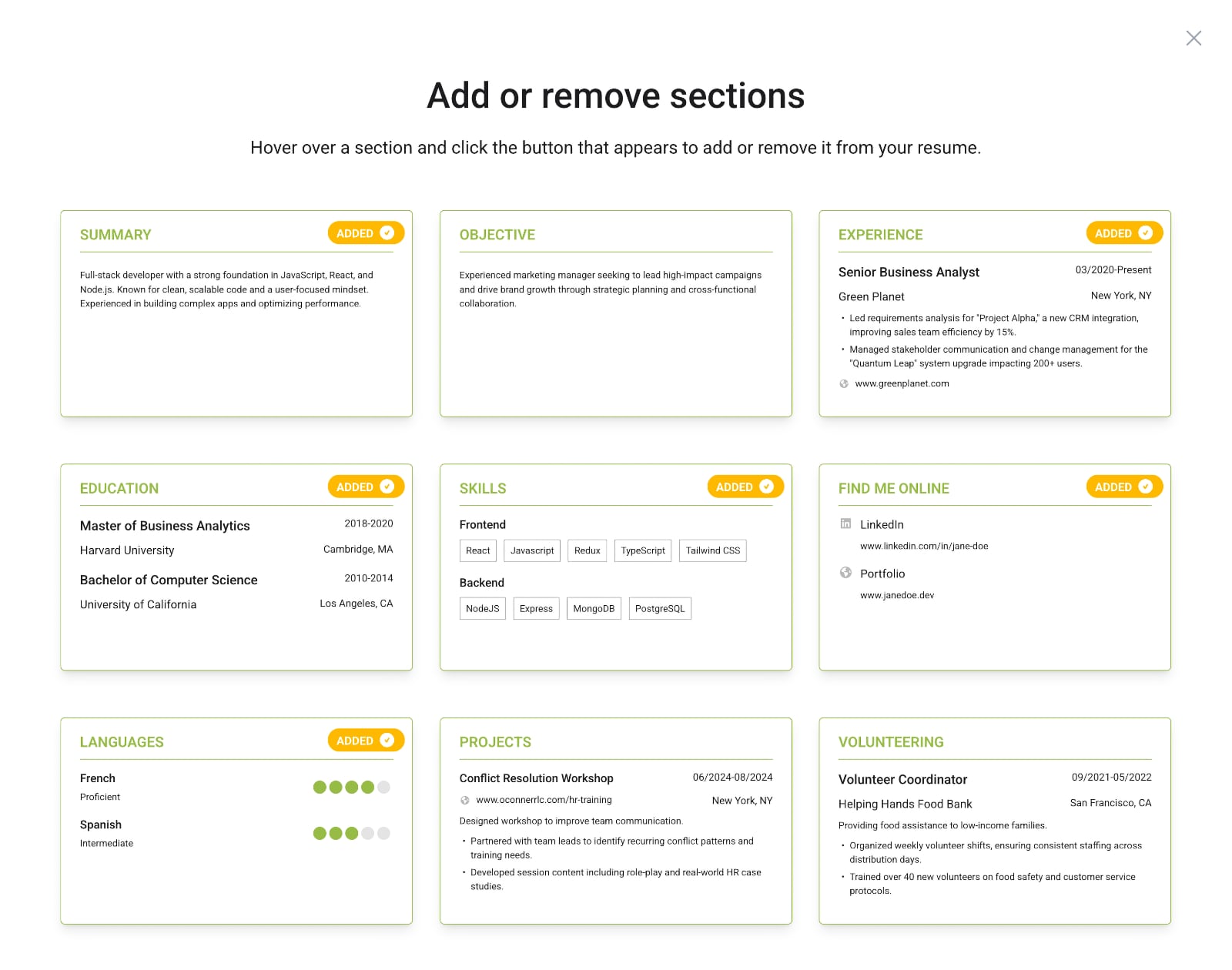Open the www.oconnerrlc.com/hr-training link
1232x970 pixels.
point(544,801)
